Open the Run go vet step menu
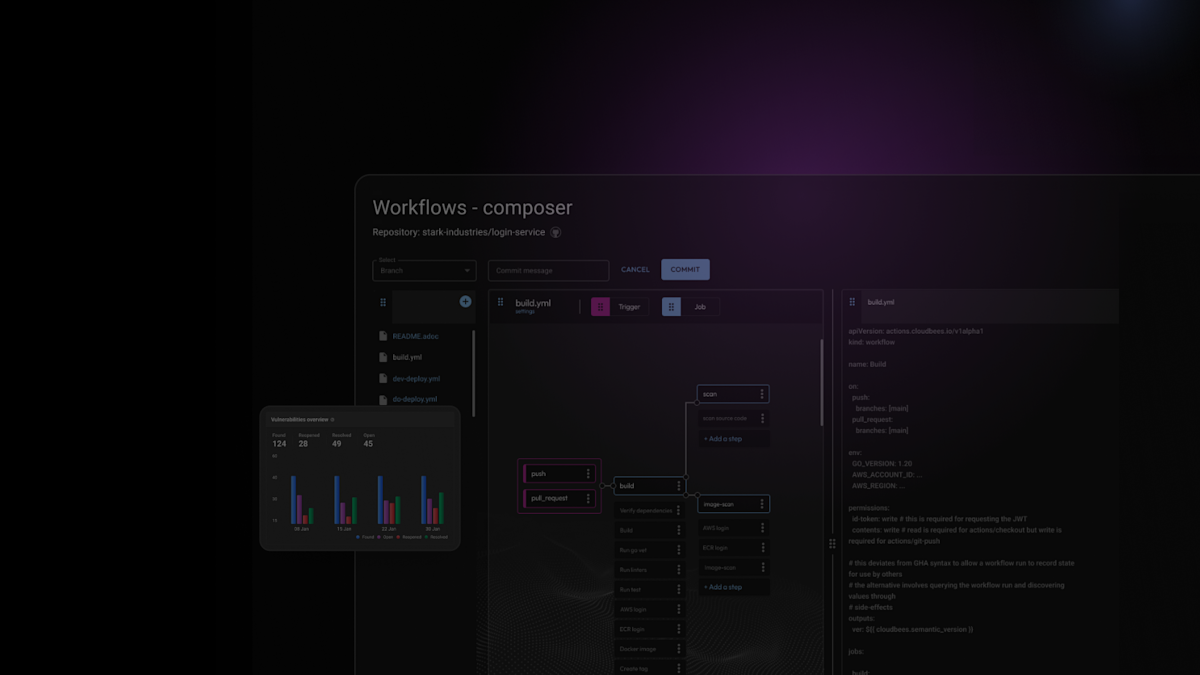 tap(678, 550)
